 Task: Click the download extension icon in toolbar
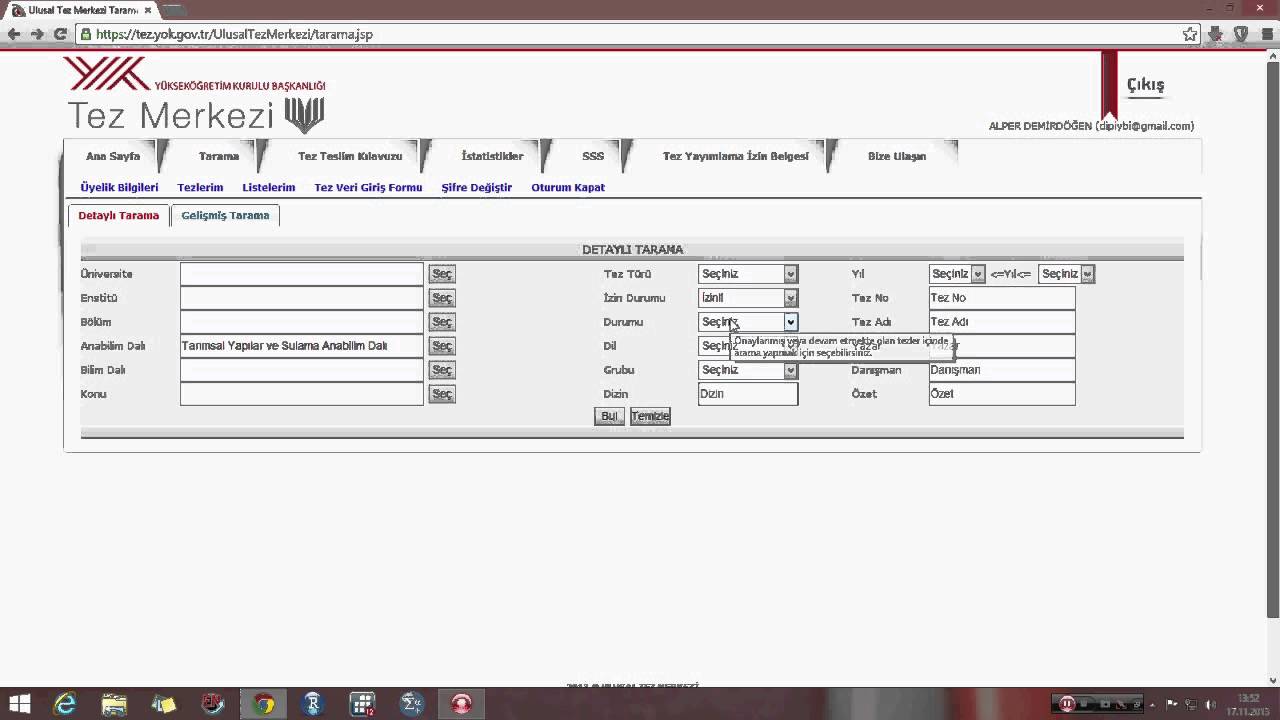pos(1216,34)
